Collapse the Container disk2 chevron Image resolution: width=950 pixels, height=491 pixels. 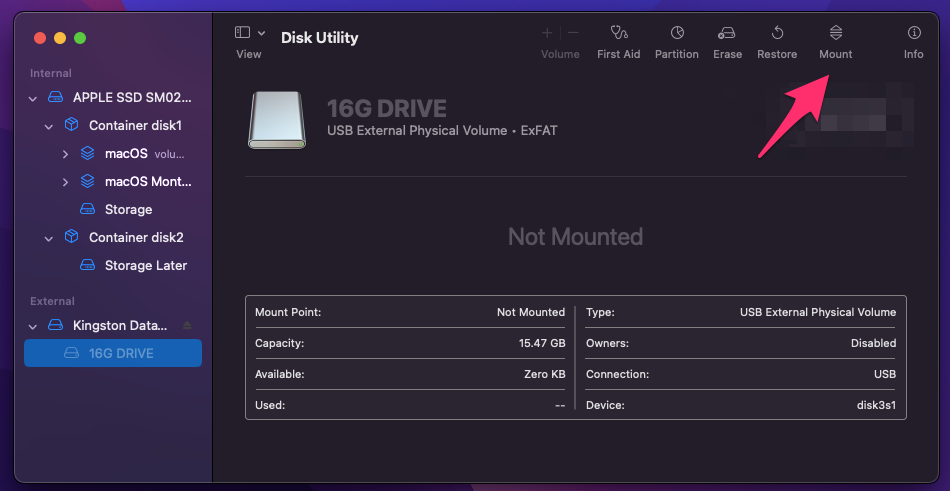click(48, 238)
